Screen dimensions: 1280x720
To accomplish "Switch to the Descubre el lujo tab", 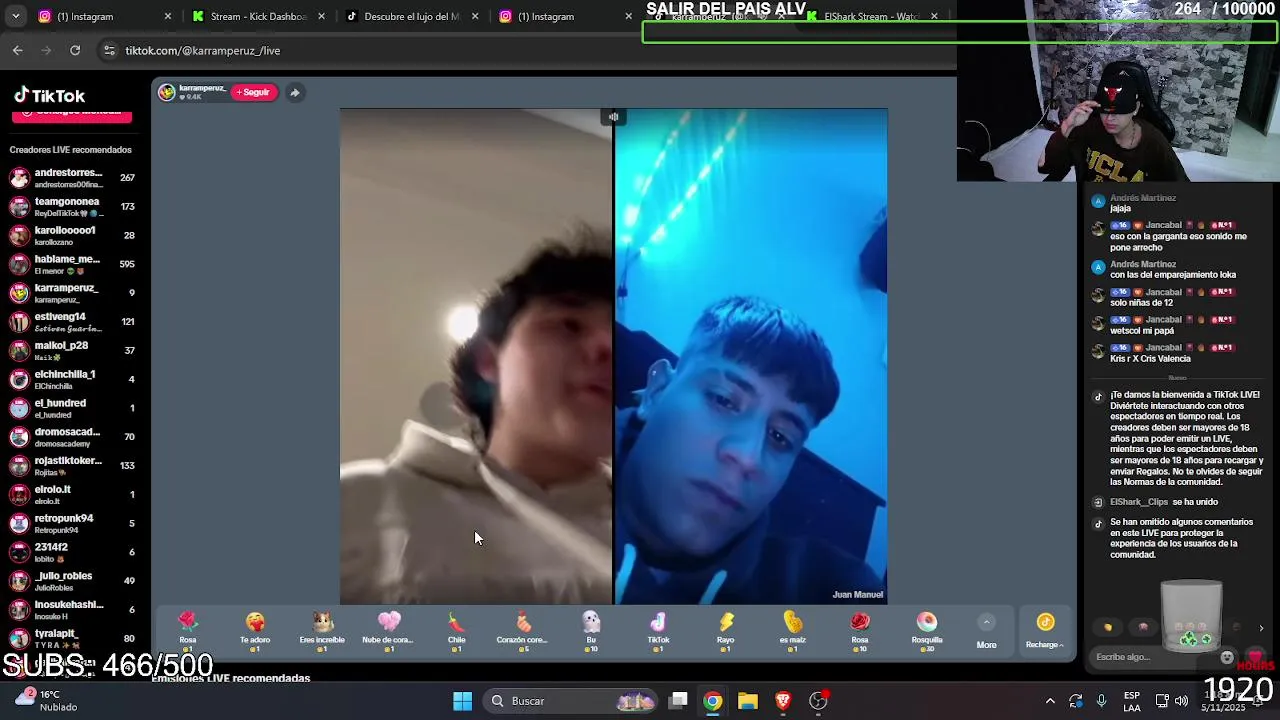I will [x=411, y=16].
